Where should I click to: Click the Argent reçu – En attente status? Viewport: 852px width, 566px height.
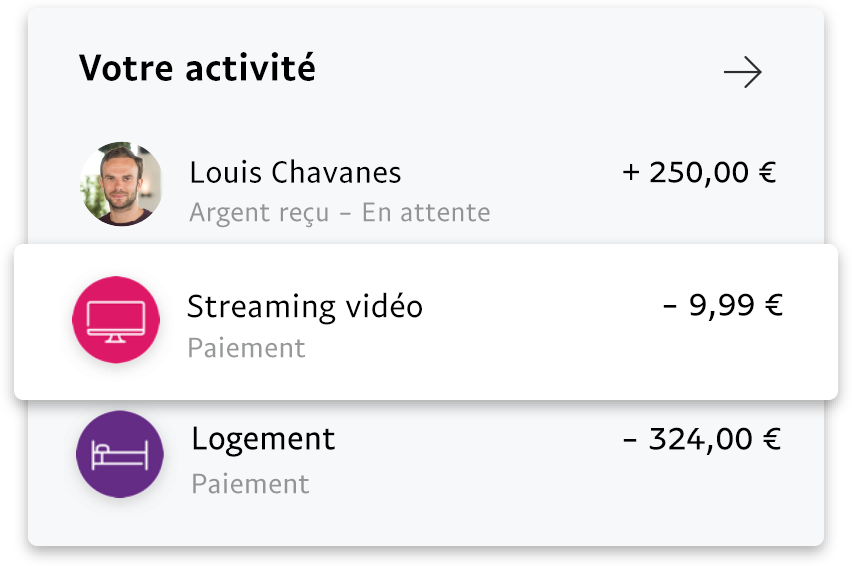coord(339,213)
